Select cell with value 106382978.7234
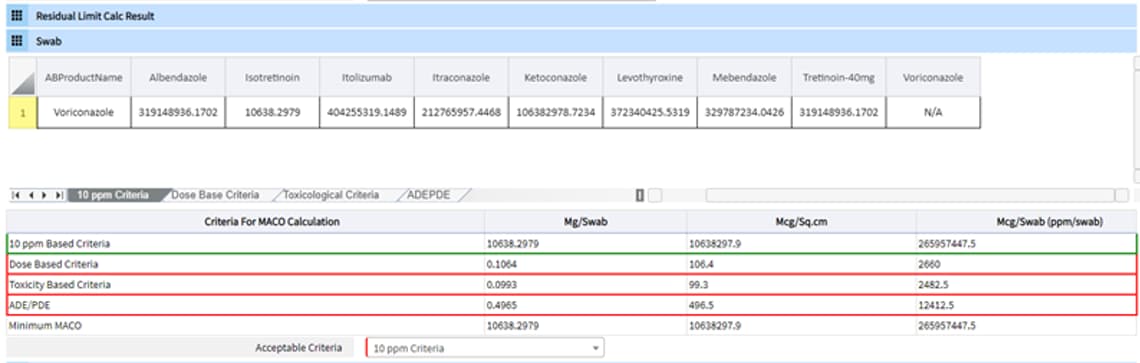 (555, 113)
